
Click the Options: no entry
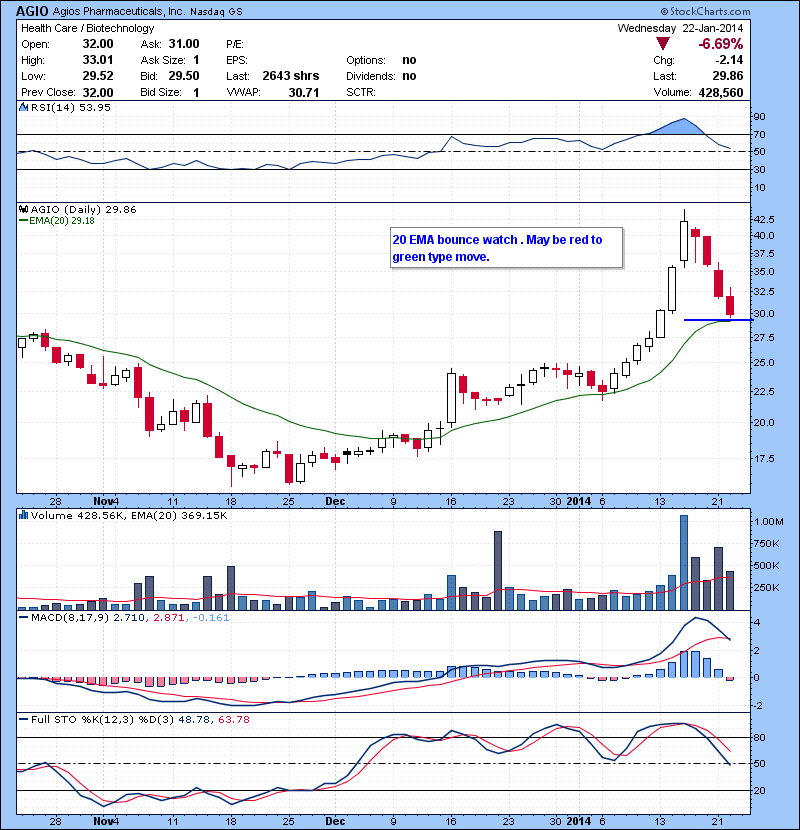click(381, 60)
